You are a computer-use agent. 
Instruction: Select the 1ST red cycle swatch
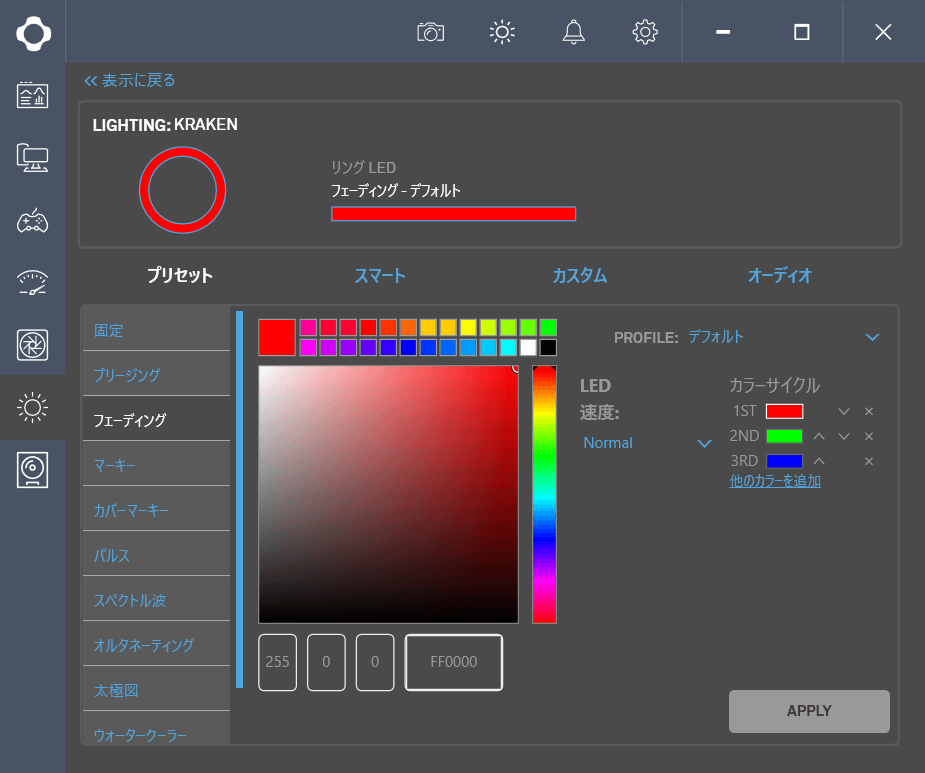[784, 411]
